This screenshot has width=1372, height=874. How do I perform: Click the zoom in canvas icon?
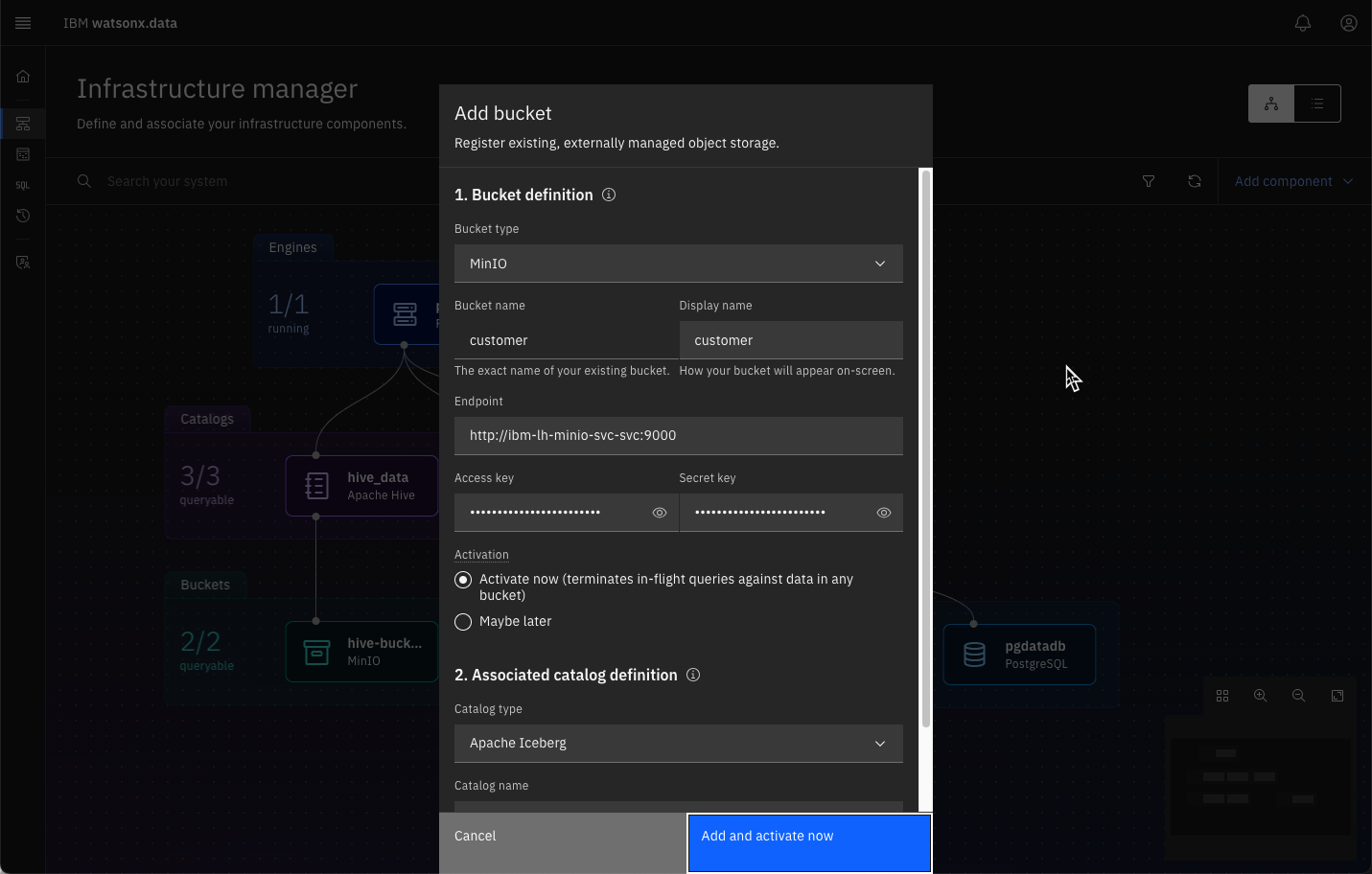[x=1261, y=696]
